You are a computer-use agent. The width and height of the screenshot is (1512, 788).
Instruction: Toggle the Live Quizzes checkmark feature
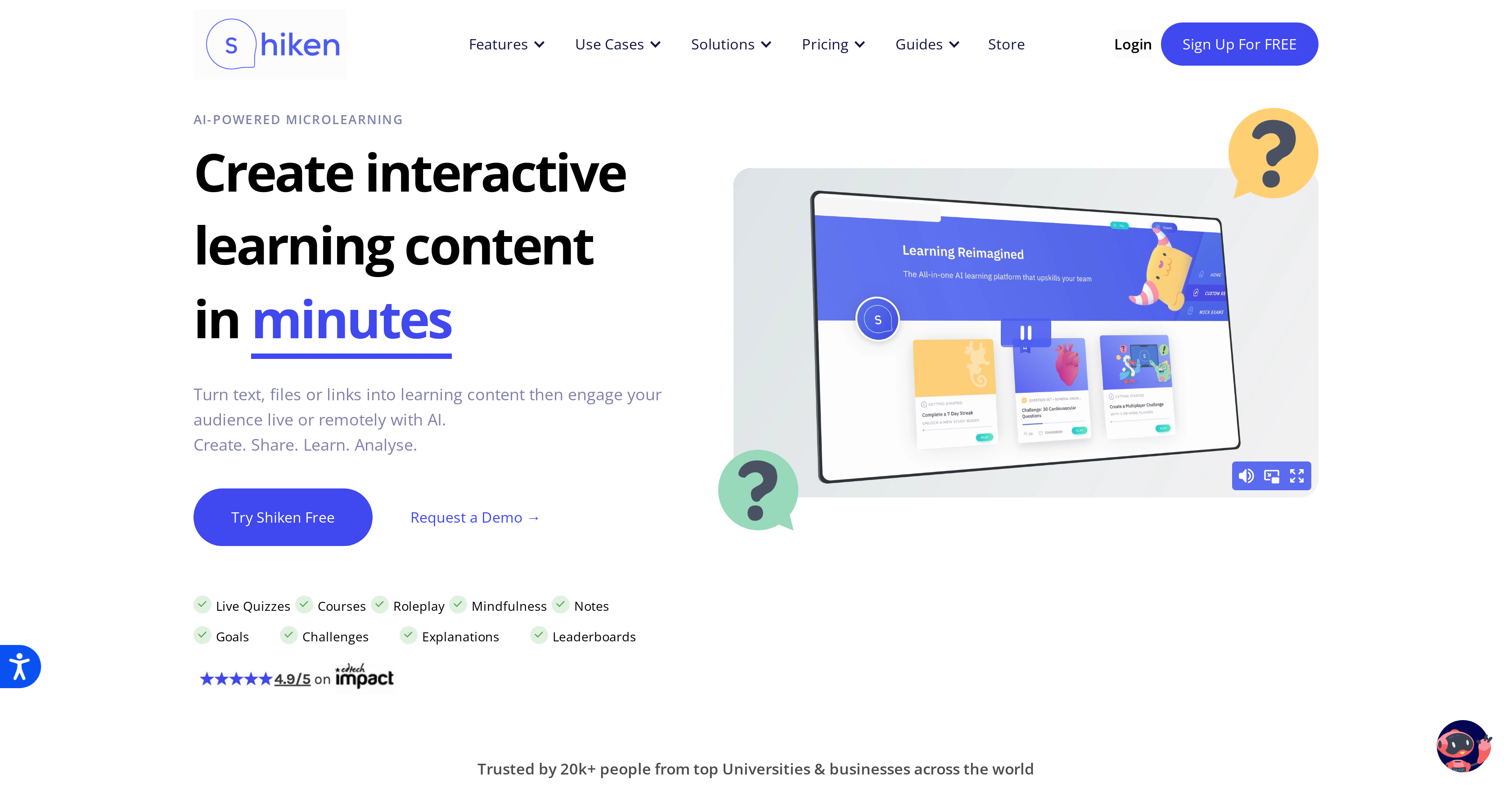pos(203,605)
